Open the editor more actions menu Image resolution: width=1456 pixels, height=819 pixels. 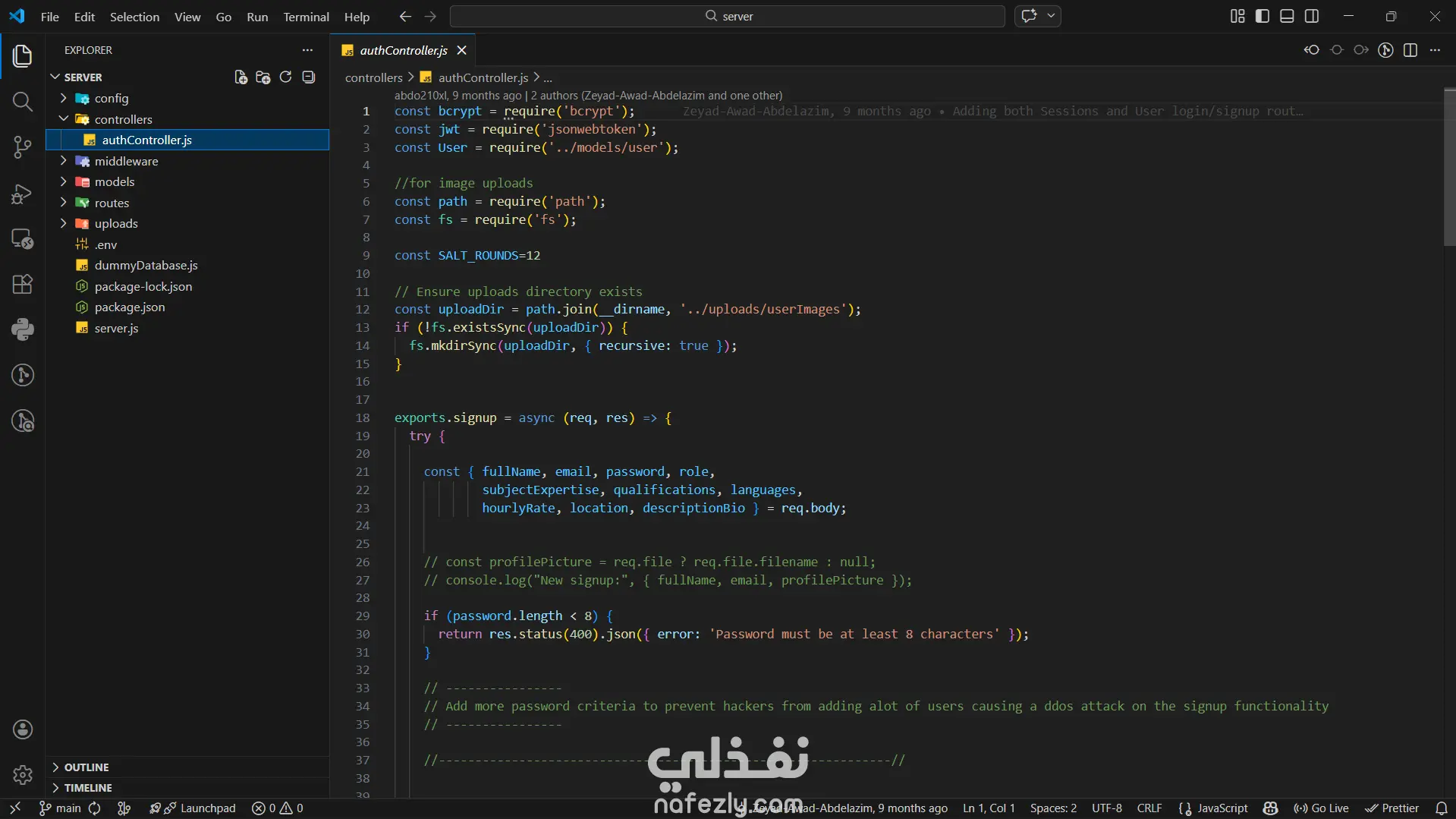pyautogui.click(x=1435, y=50)
